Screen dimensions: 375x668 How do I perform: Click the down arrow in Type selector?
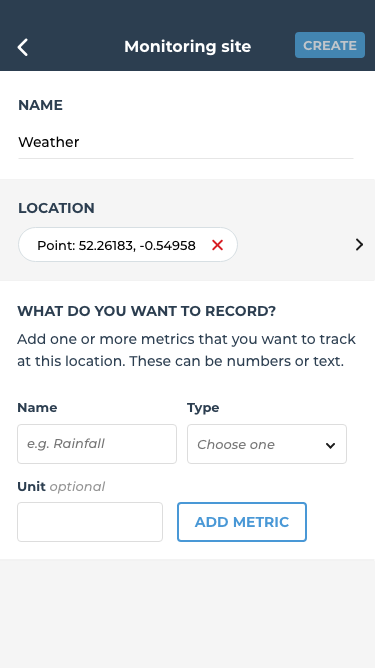point(330,445)
